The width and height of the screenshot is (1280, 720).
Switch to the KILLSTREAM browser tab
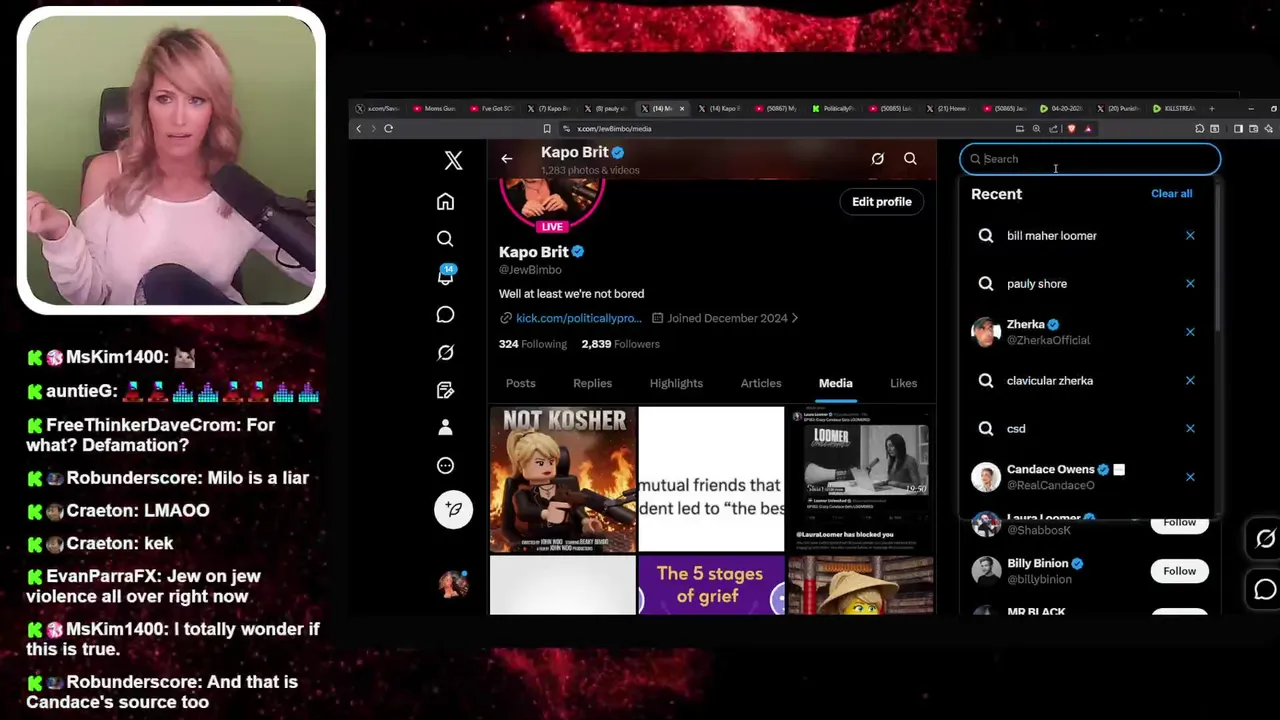coord(1174,108)
